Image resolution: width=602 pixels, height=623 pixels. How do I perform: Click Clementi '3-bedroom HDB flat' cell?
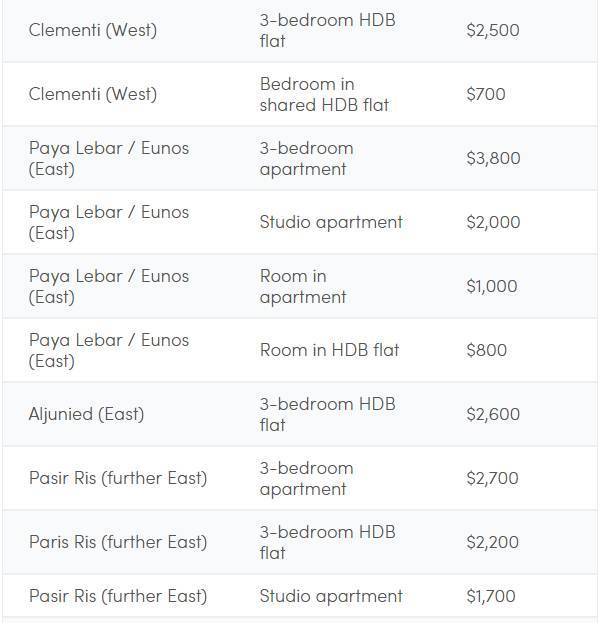(x=327, y=30)
